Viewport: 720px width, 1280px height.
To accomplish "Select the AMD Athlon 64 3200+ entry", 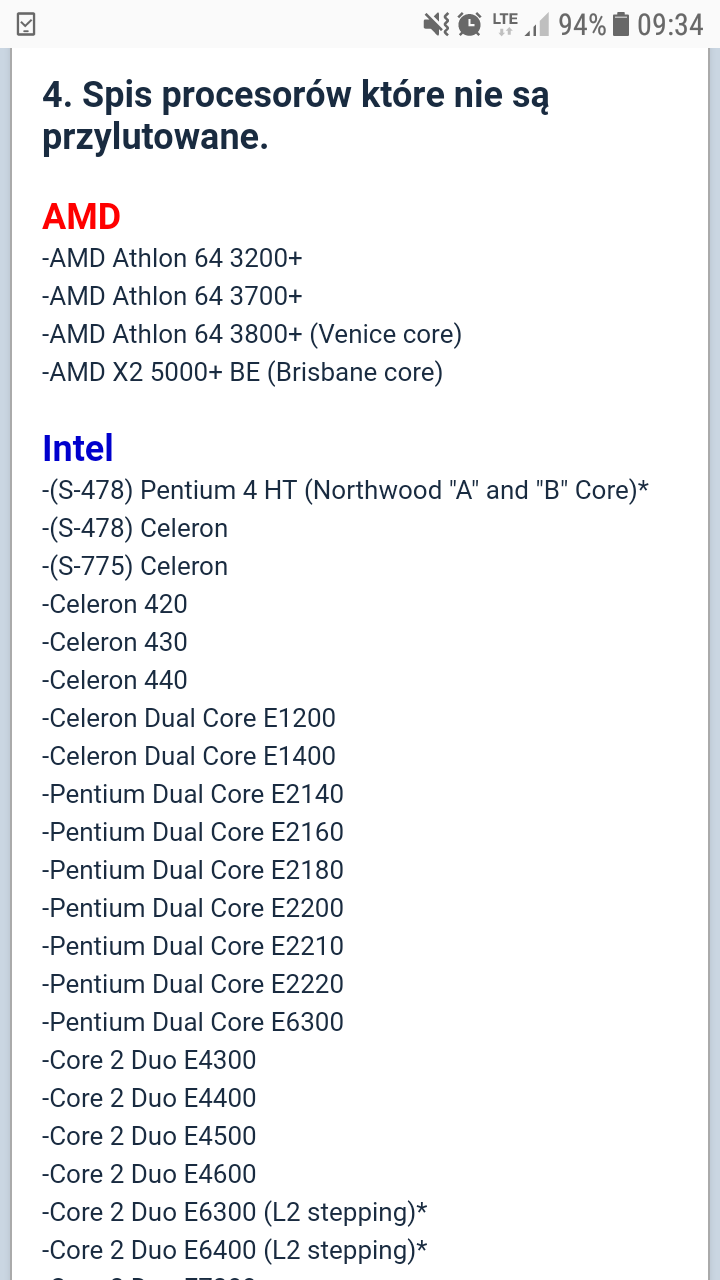I will [172, 258].
